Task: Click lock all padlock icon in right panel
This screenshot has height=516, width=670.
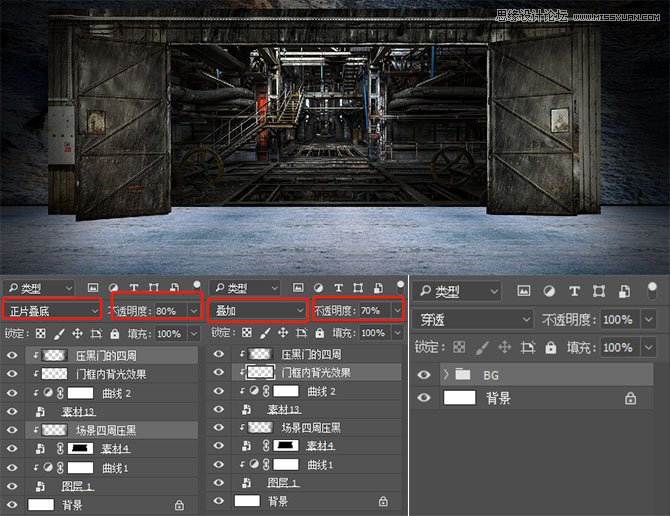Action: (548, 347)
